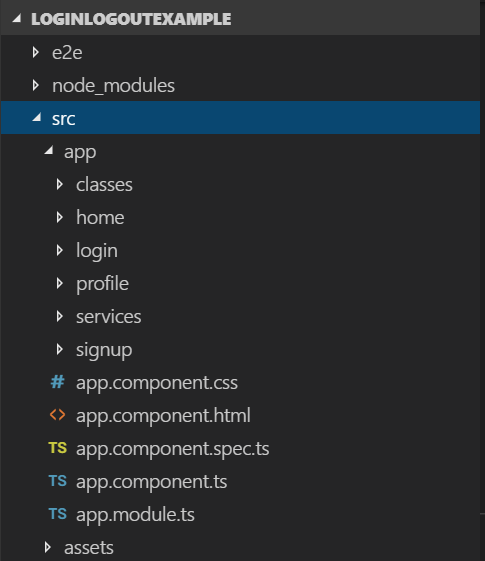Screen dimensions: 485x561
Task: Open app.component.html file
Action: [x=163, y=416]
